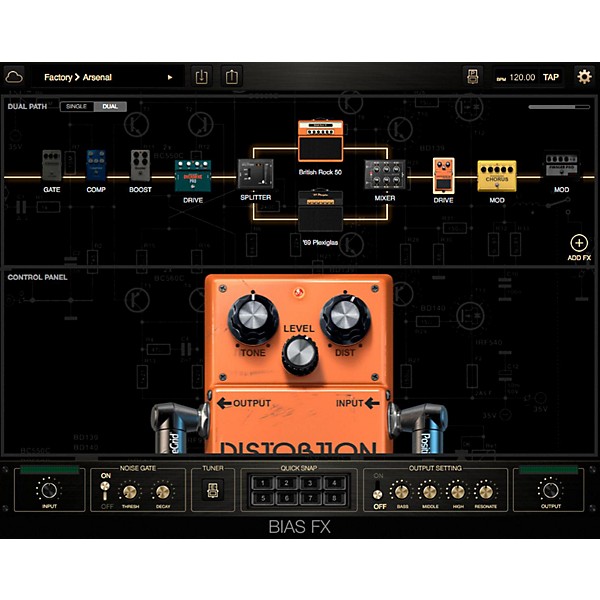Image resolution: width=600 pixels, height=600 pixels.
Task: Click the LEVEL knob on distortion pedal
Action: point(300,355)
